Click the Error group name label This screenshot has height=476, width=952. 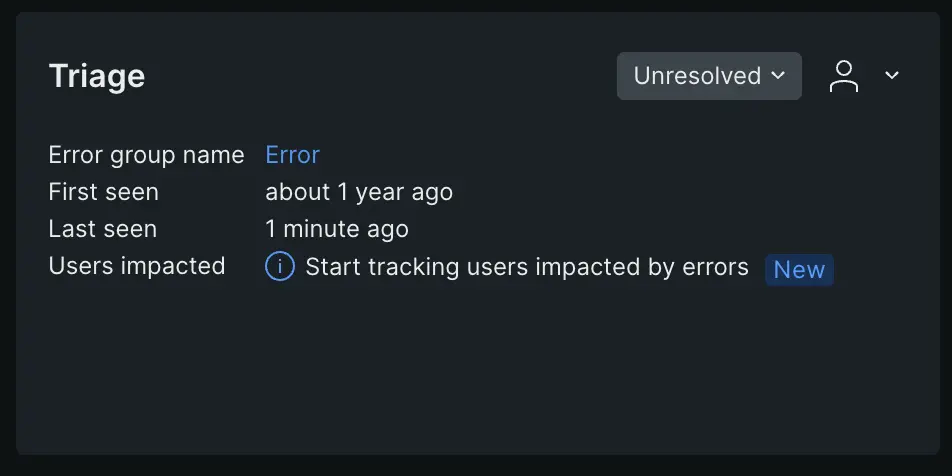(x=146, y=155)
